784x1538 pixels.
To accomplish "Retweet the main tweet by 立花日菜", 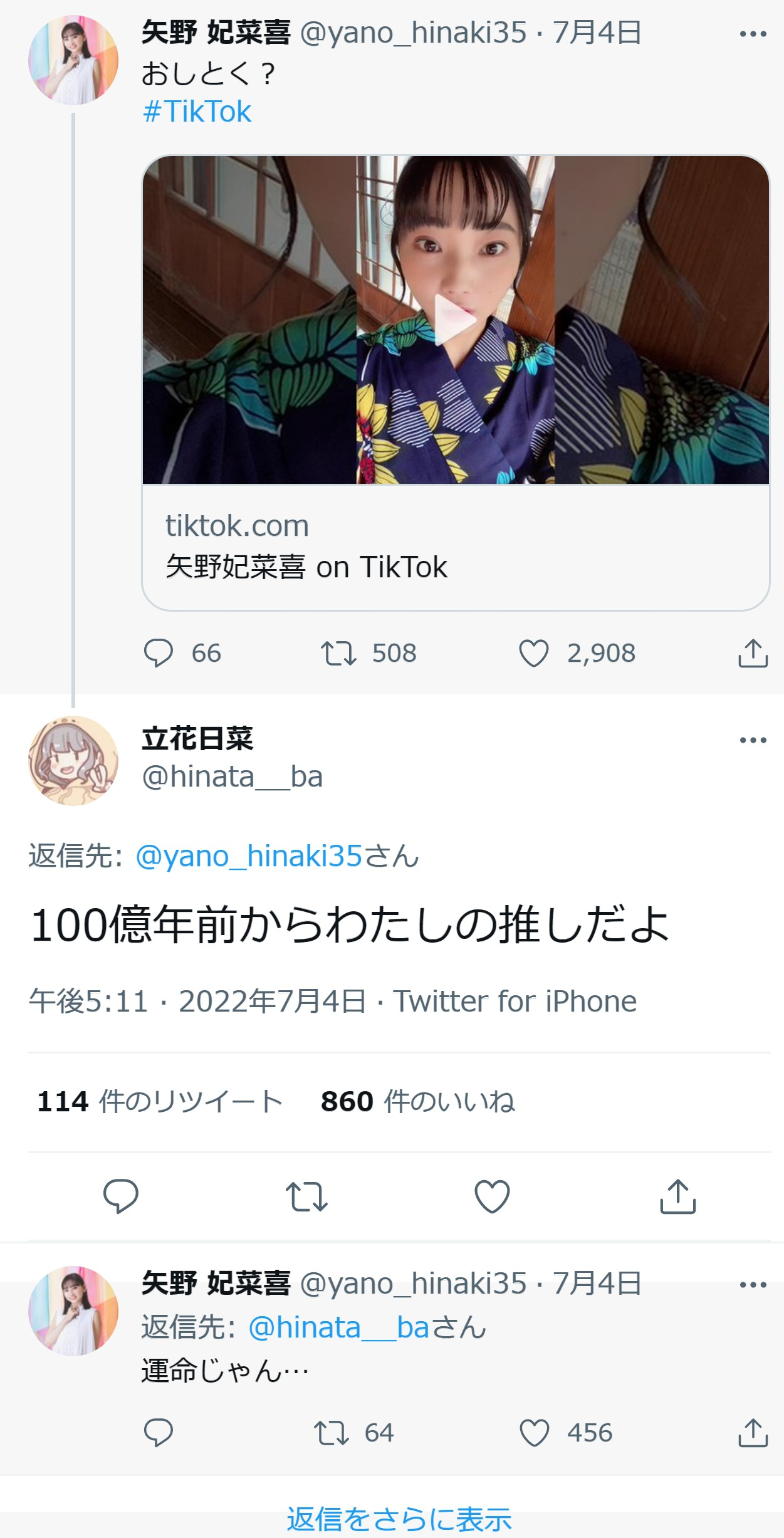I will [x=306, y=1196].
